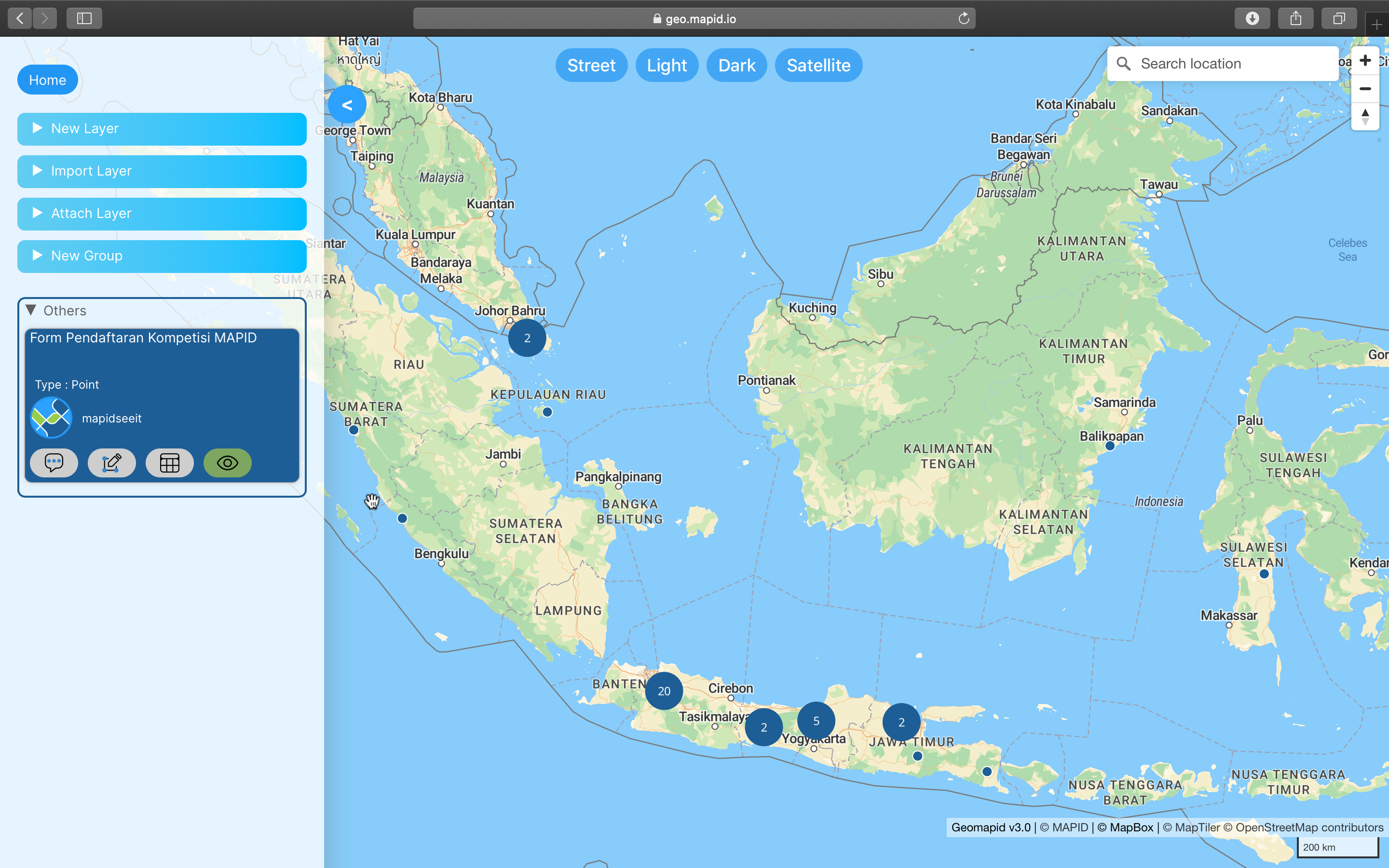The height and width of the screenshot is (868, 1389).
Task: Click cluster marker showing 20 points
Action: (x=663, y=691)
